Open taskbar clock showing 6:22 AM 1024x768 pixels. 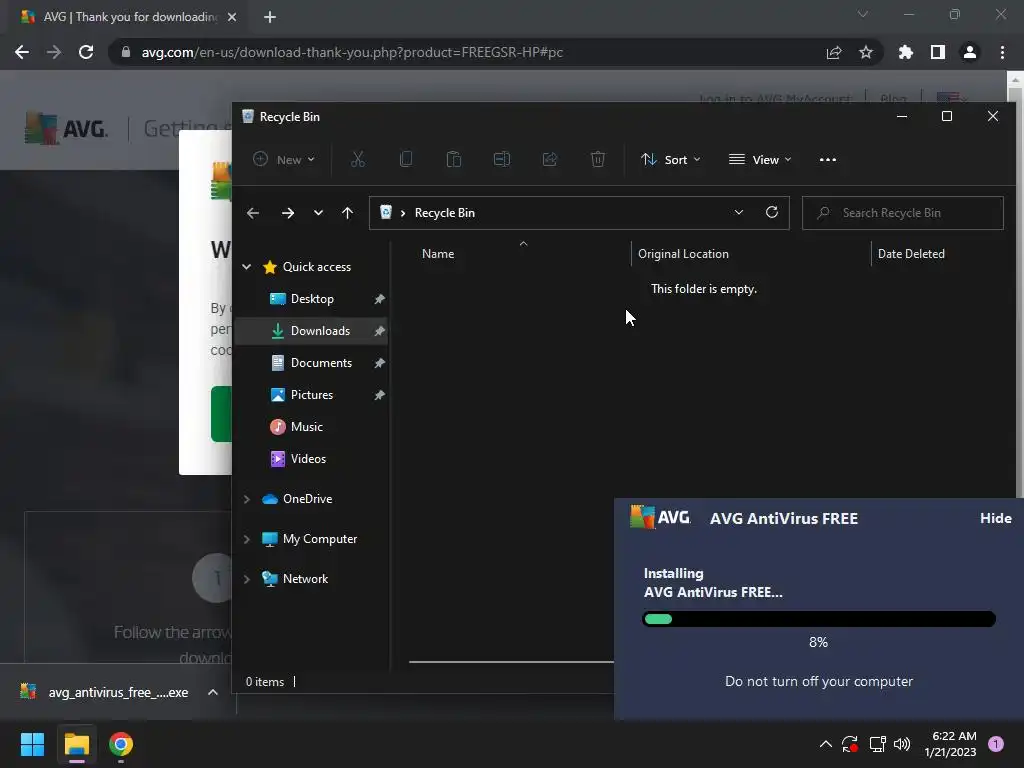(950, 744)
